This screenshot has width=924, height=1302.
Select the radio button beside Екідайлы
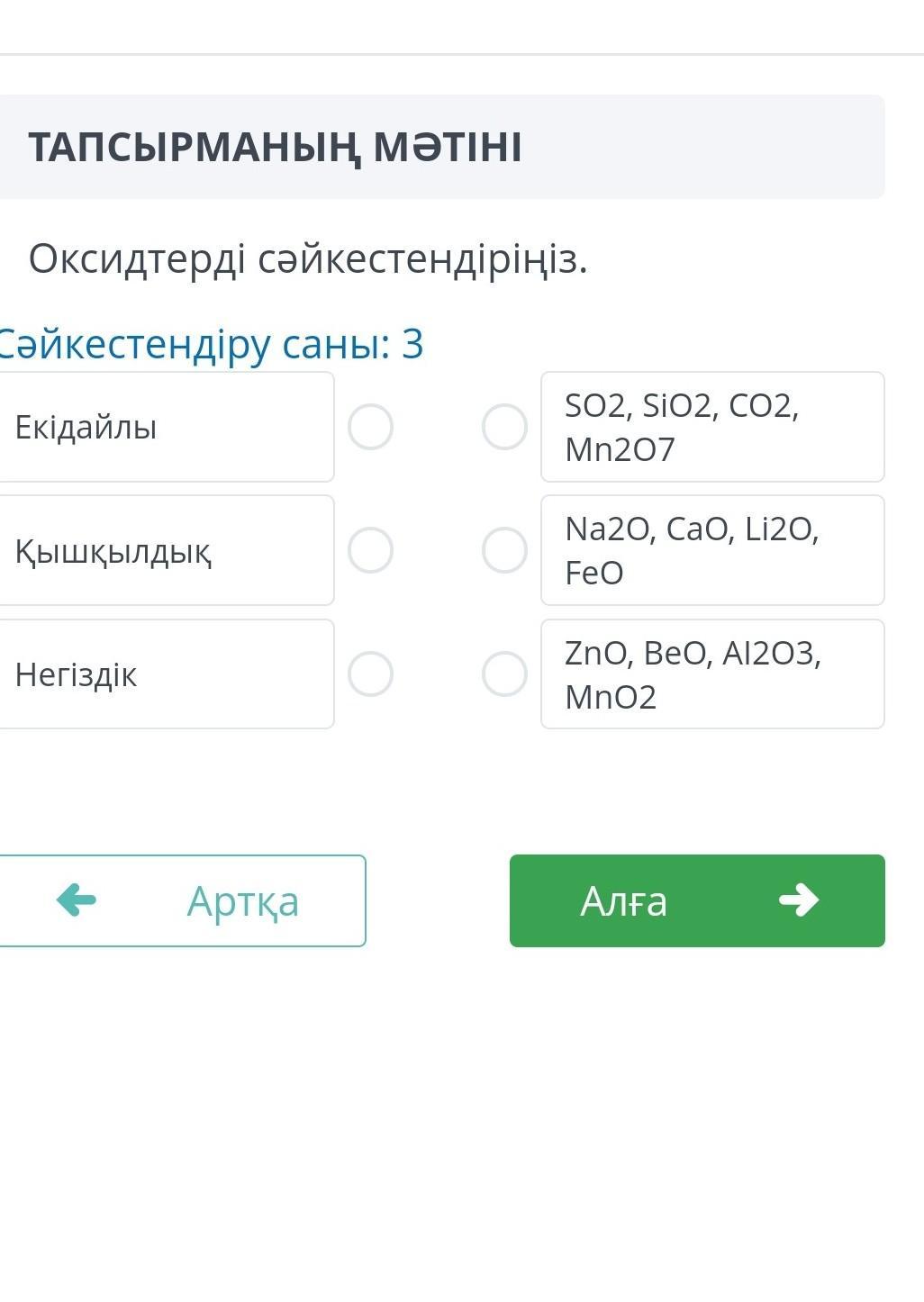pyautogui.click(x=370, y=427)
